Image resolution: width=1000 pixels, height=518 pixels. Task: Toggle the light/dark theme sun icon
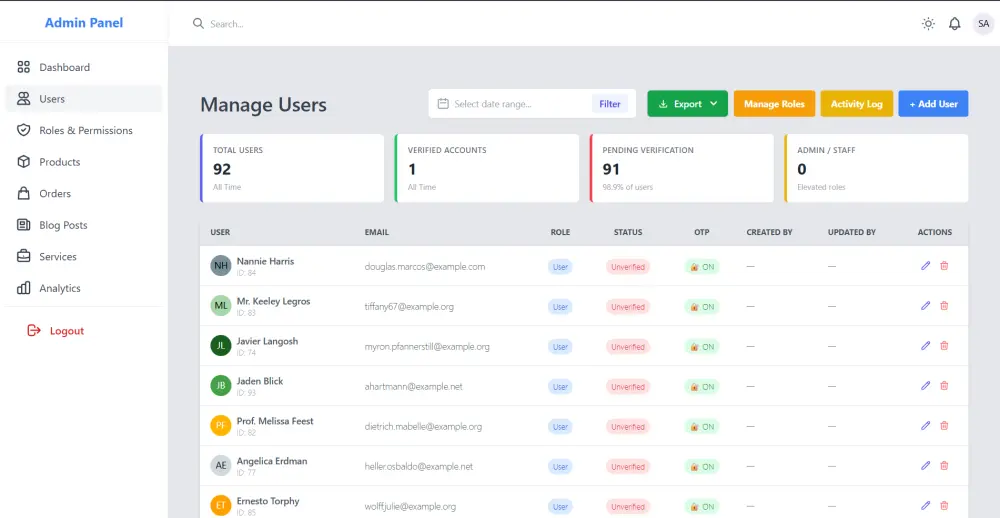click(x=928, y=24)
